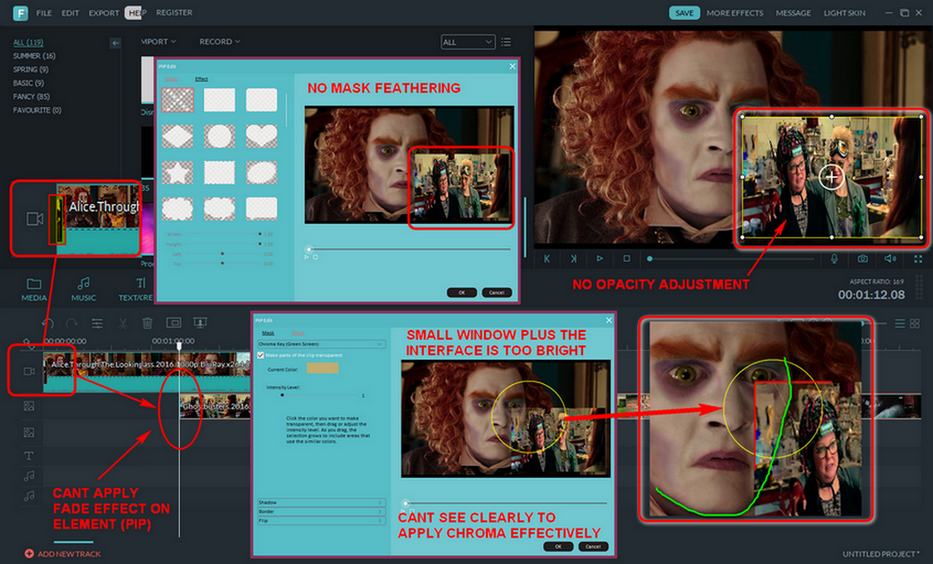Select the first music track icon
The width and height of the screenshot is (933, 564).
tap(29, 476)
